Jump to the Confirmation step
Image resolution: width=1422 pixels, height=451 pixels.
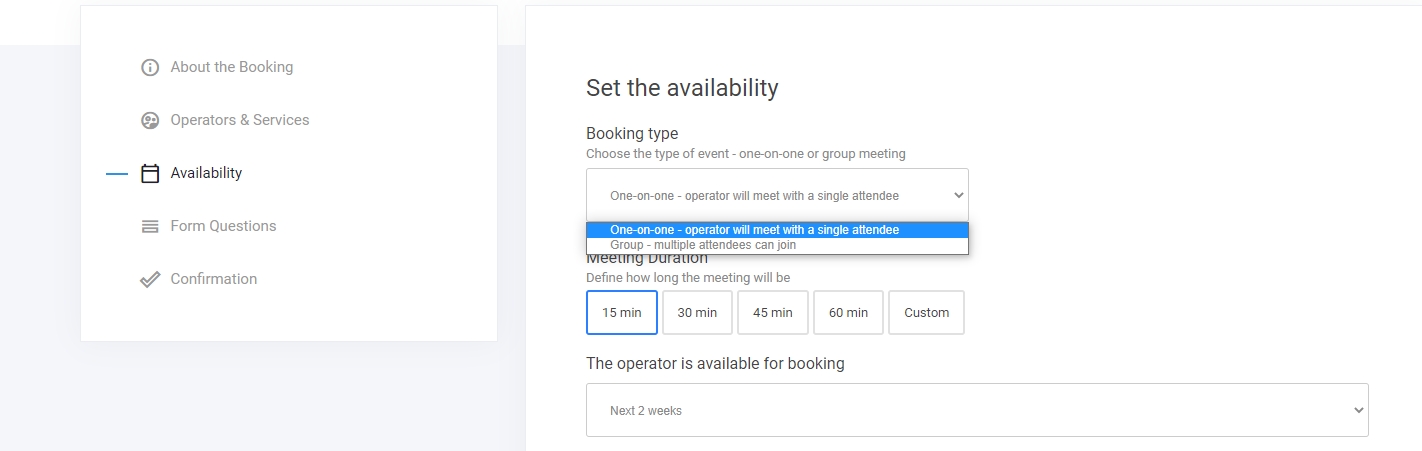click(x=213, y=279)
